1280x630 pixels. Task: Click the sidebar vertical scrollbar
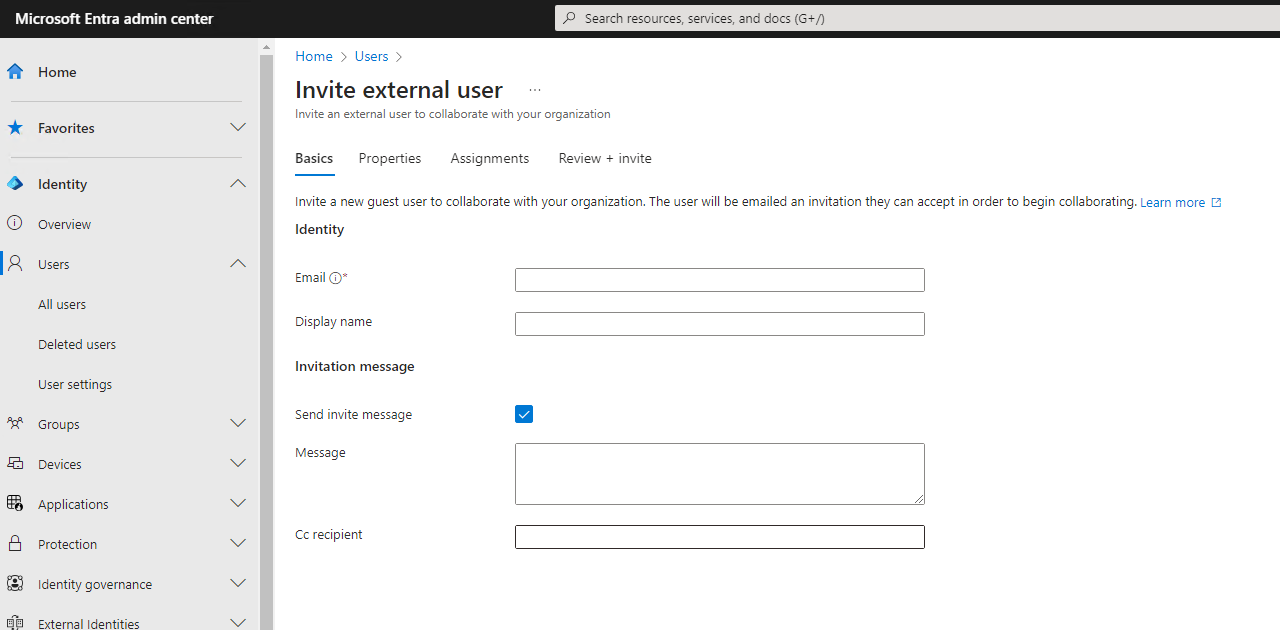[266, 340]
